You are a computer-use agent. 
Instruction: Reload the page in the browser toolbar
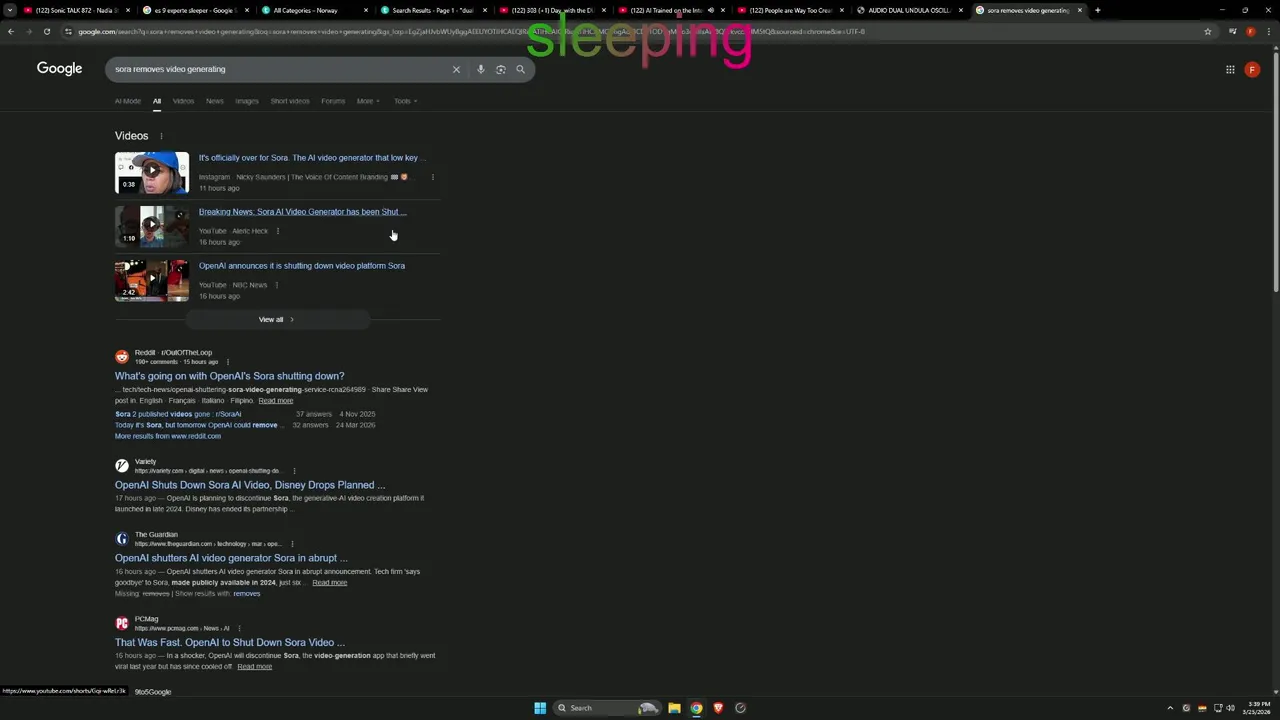point(46,31)
